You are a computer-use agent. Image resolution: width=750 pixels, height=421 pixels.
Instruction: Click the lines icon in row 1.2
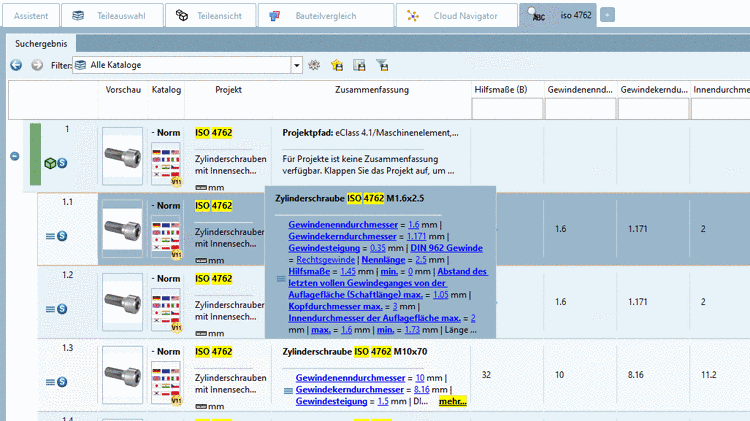[x=50, y=309]
